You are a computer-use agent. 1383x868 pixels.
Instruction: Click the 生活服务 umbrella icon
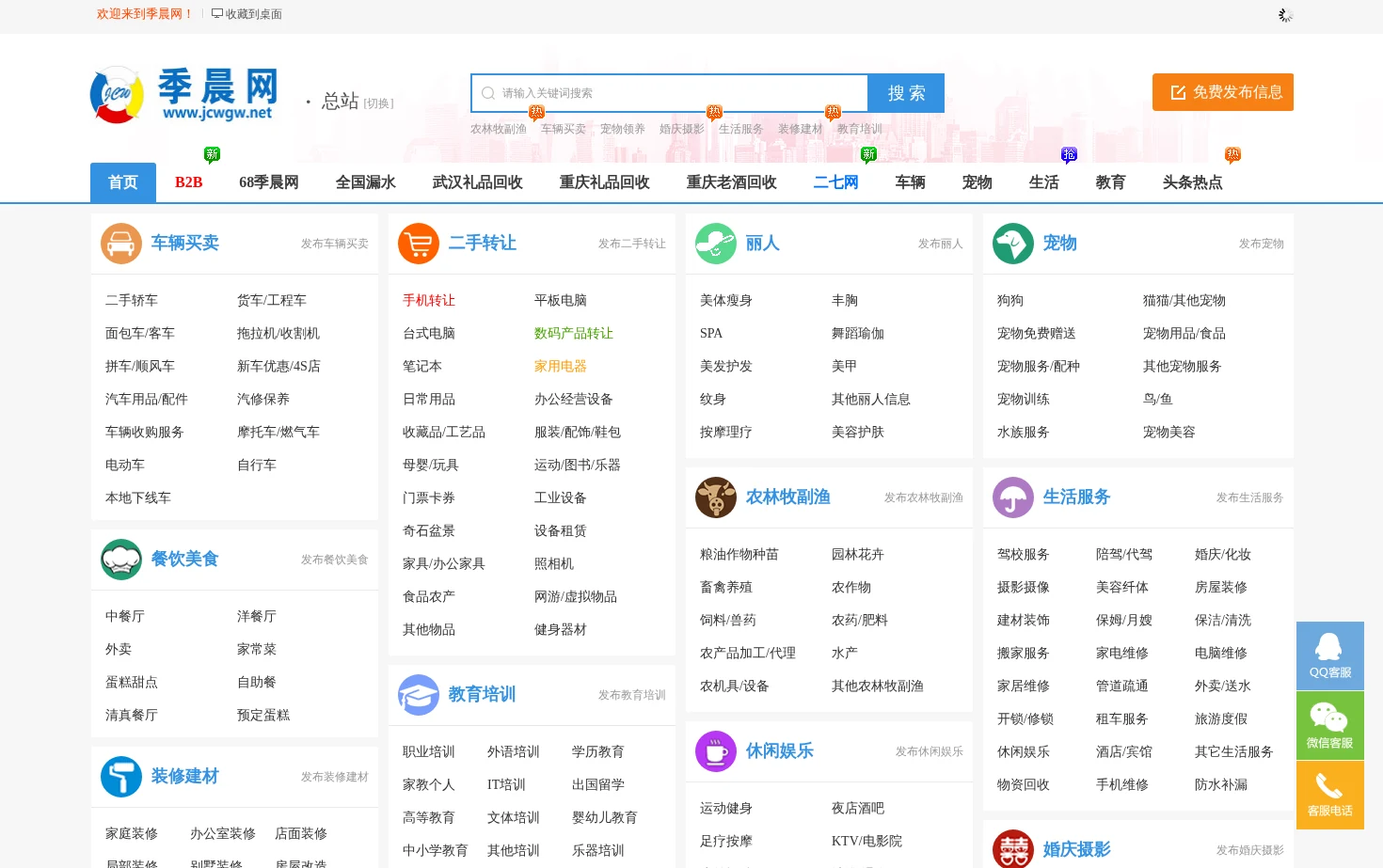[1013, 497]
